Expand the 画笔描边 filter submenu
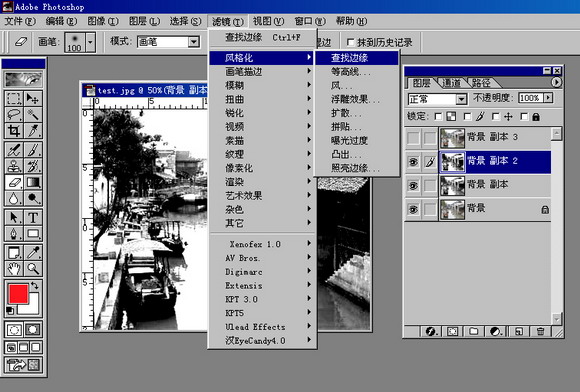The width and height of the screenshot is (580, 392). click(x=262, y=71)
